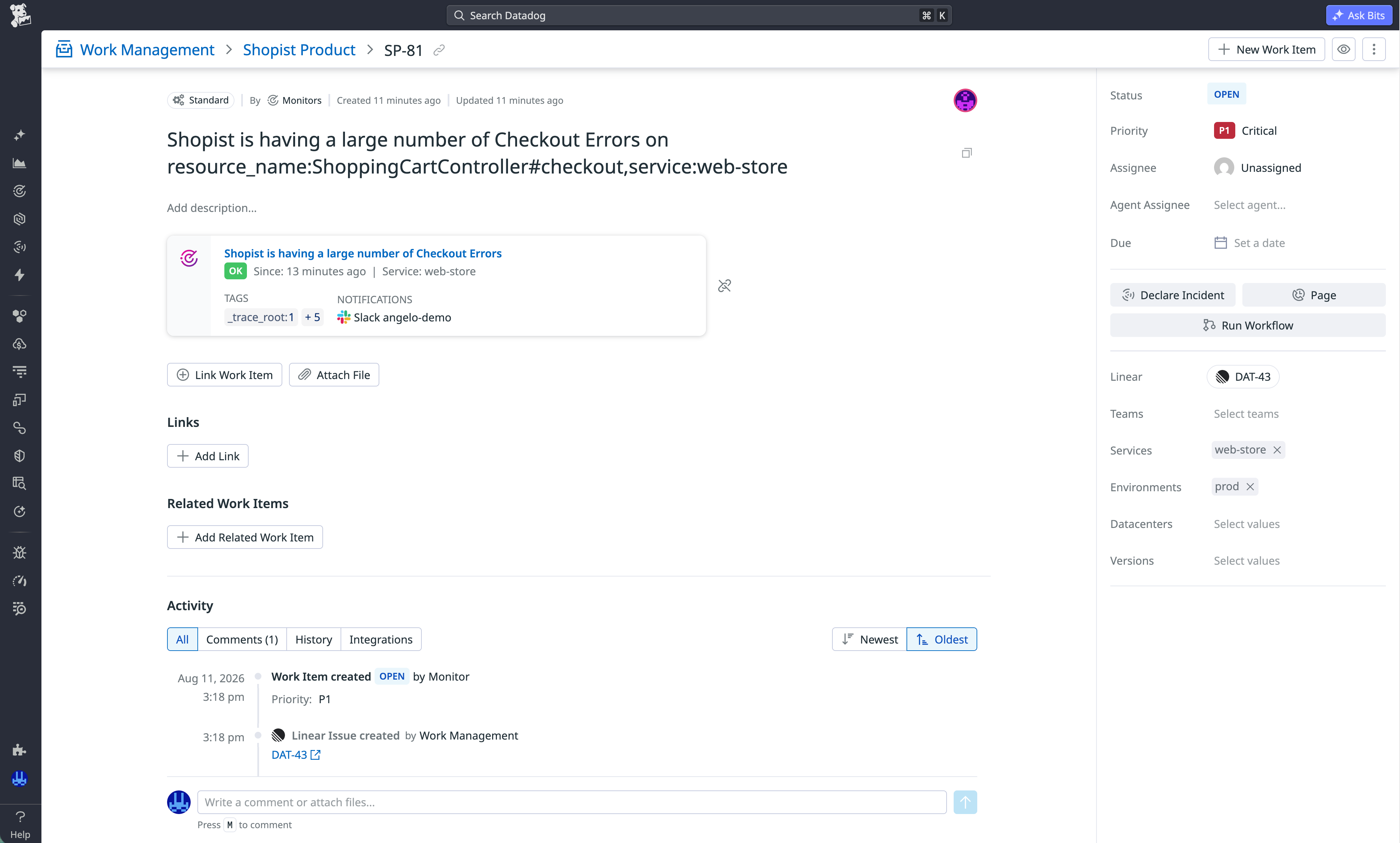This screenshot has height=843, width=1400.
Task: Open the radio-wave incidents icon in the sidebar
Action: coord(20,247)
